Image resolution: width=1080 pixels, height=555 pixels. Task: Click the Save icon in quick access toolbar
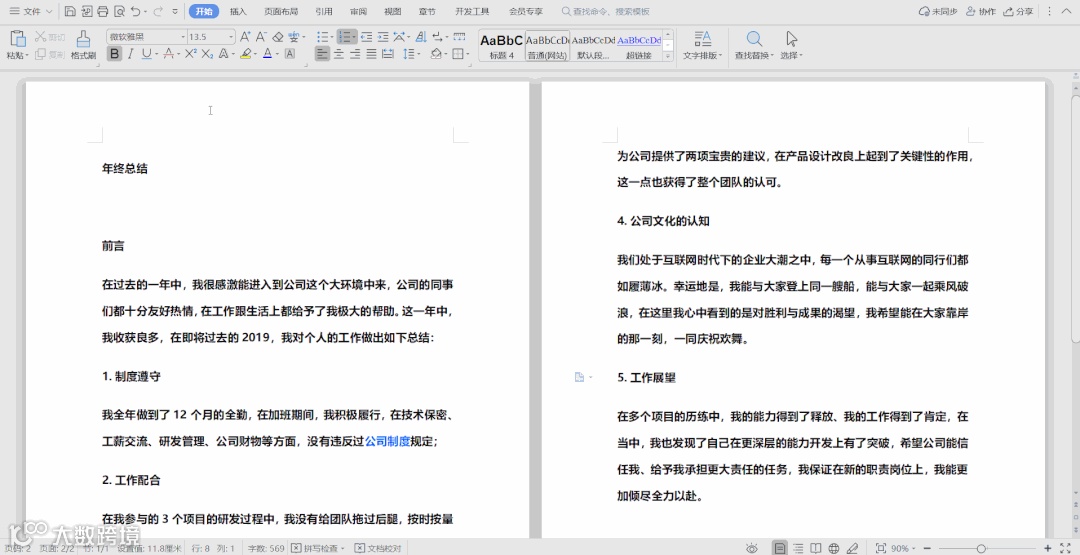point(70,11)
